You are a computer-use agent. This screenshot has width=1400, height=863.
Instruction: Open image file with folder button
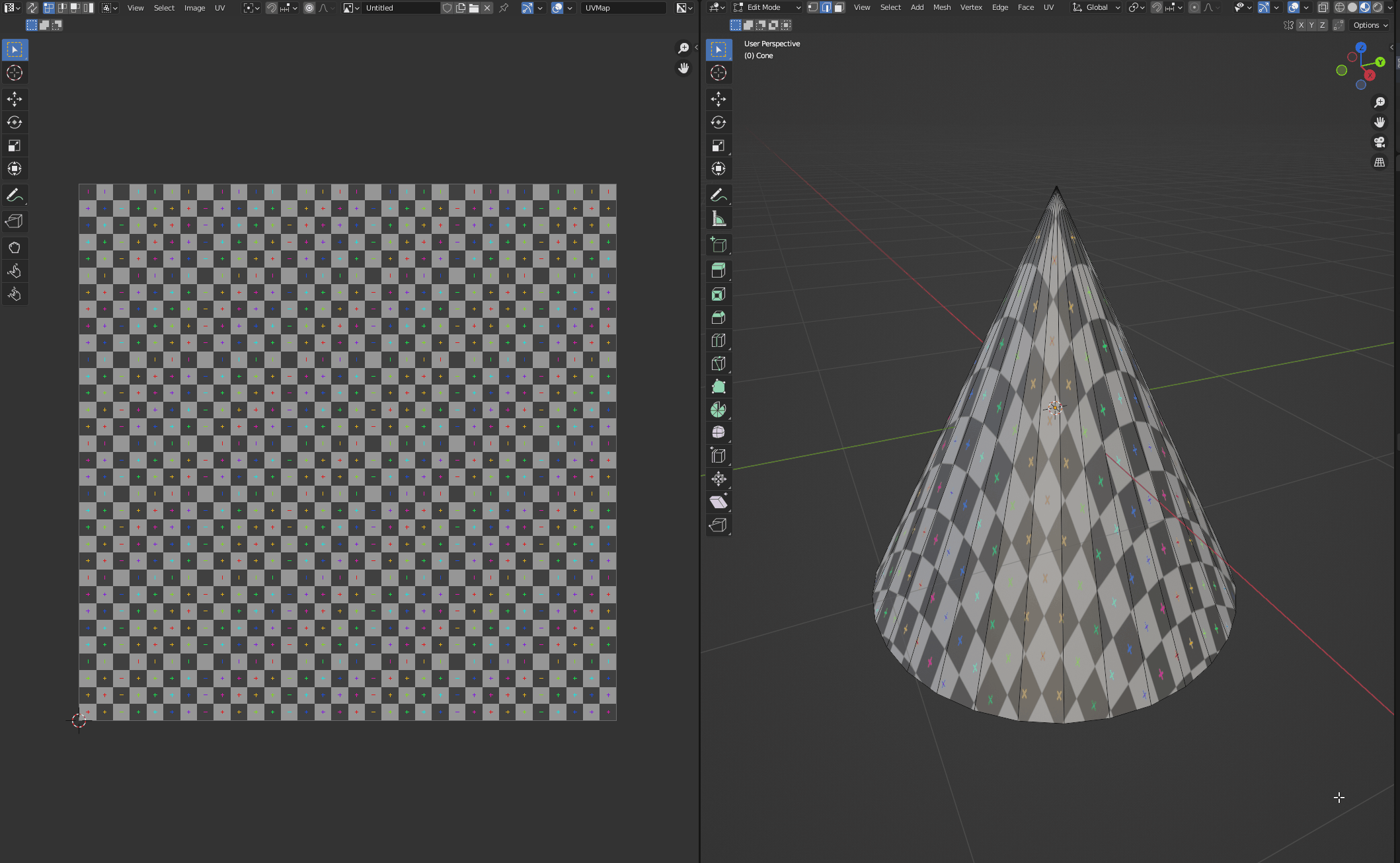[474, 8]
